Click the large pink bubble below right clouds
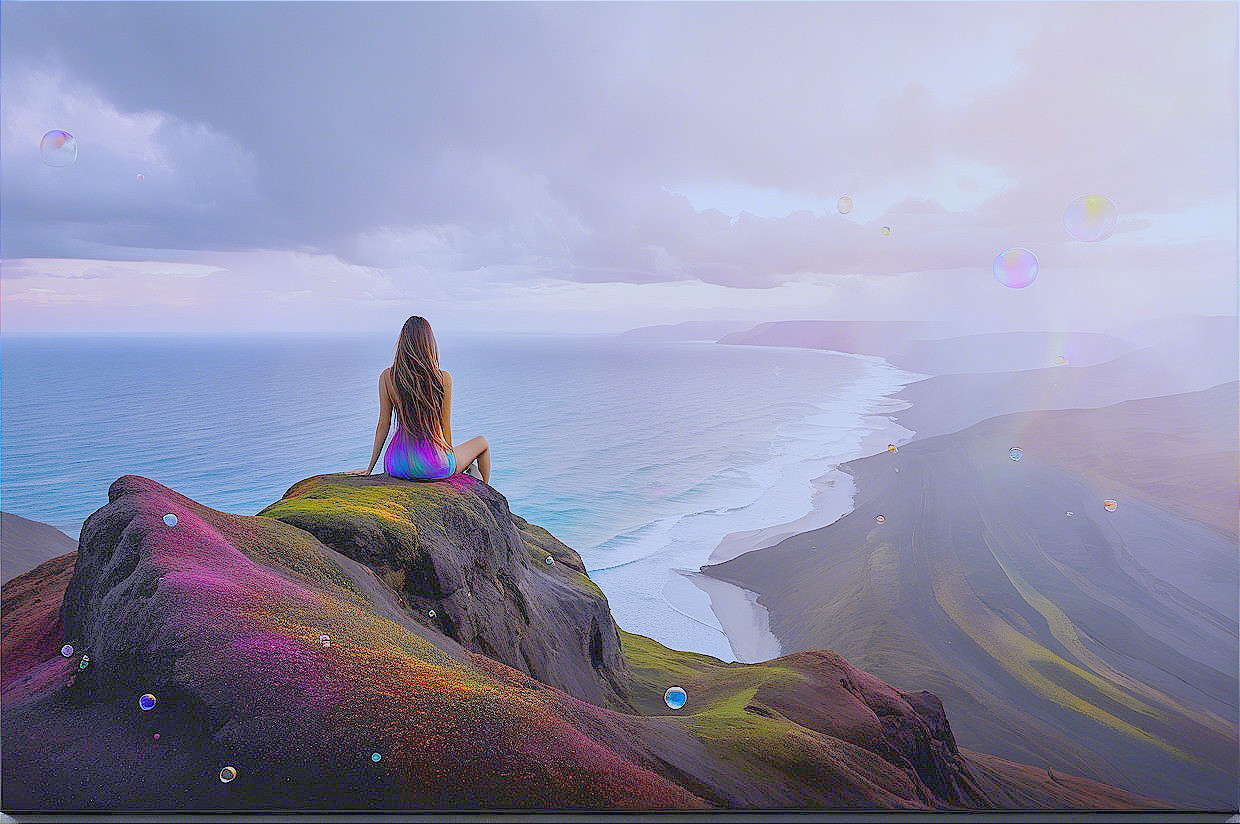 click(1015, 268)
